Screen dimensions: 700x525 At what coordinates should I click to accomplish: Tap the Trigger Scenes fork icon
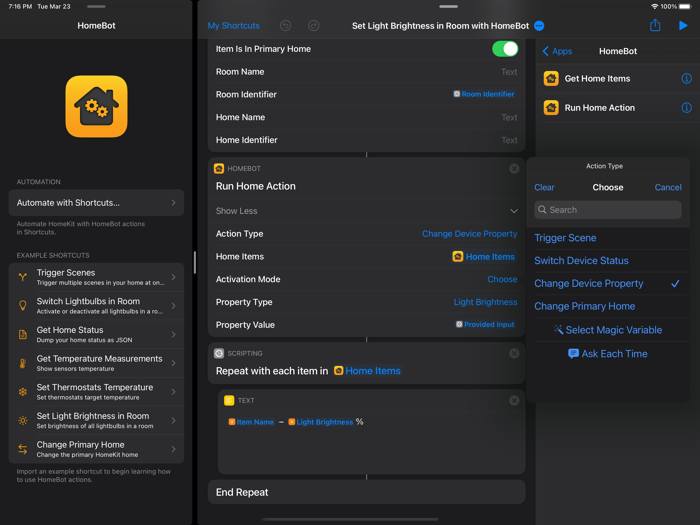pos(23,277)
